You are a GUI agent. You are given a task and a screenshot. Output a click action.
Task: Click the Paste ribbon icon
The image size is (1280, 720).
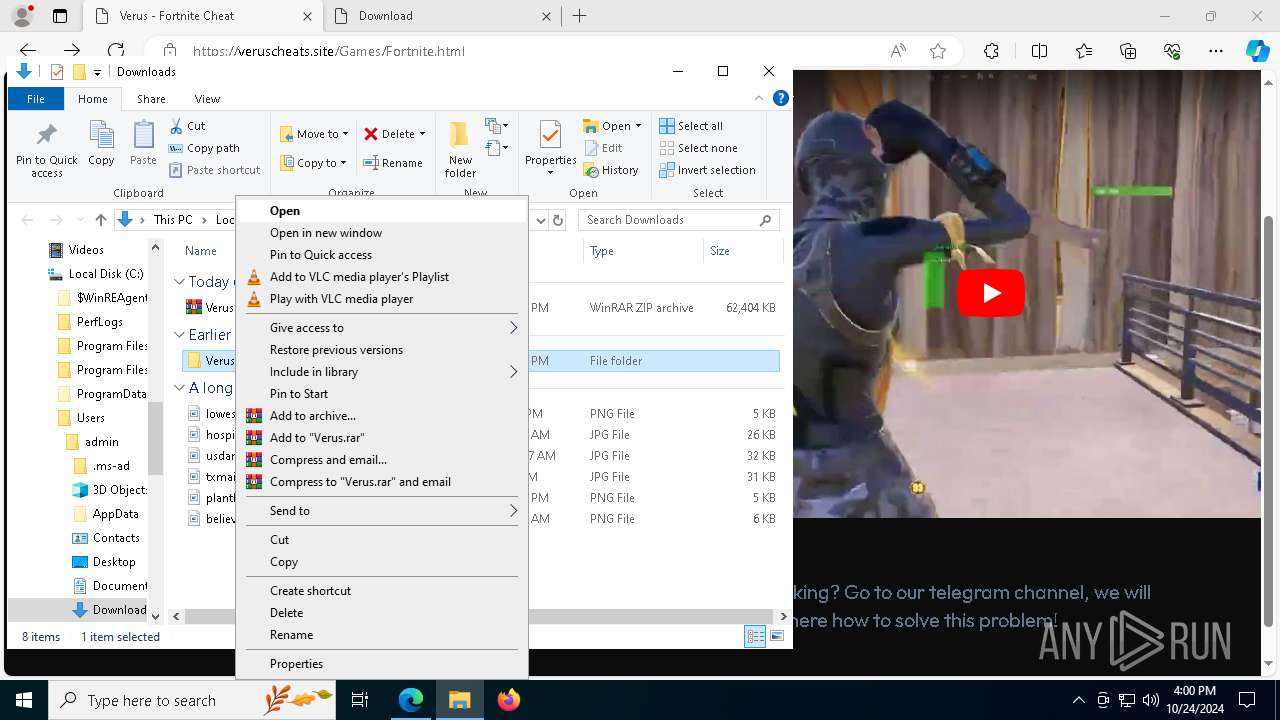pos(143,143)
